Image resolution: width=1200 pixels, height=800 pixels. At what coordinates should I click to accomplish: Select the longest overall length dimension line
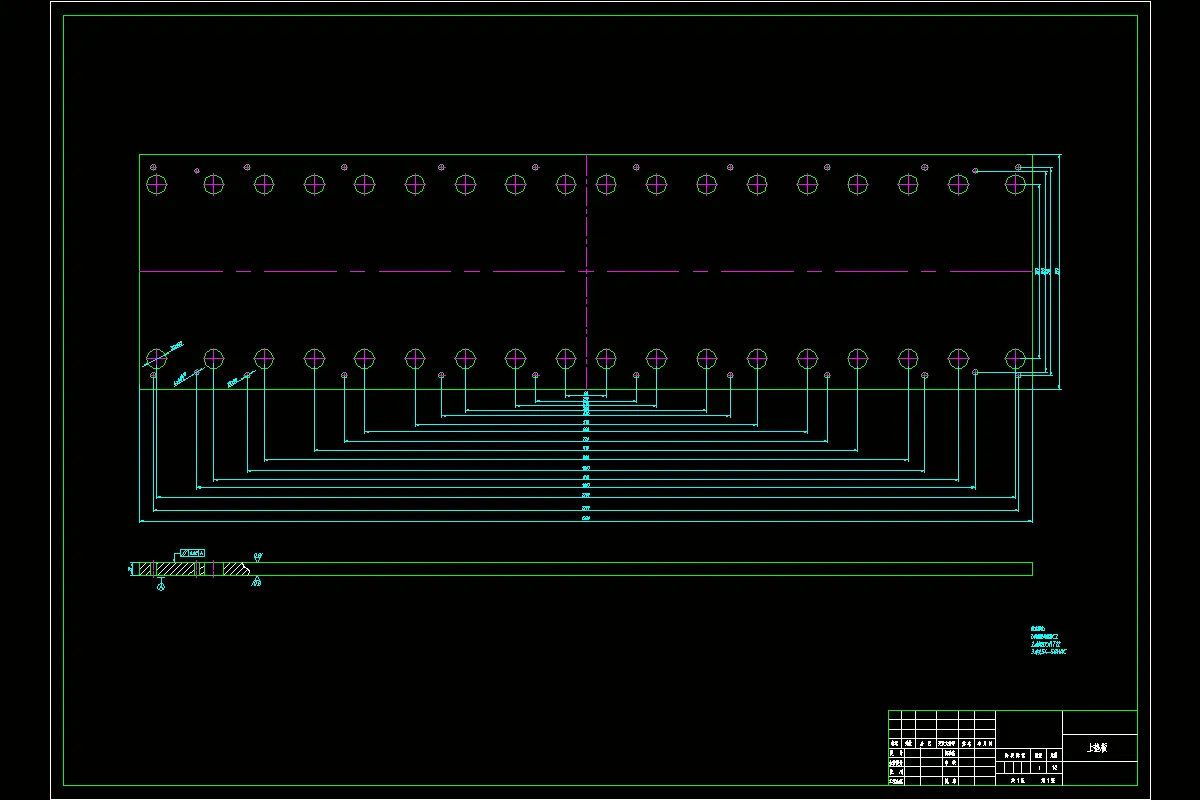pyautogui.click(x=586, y=520)
